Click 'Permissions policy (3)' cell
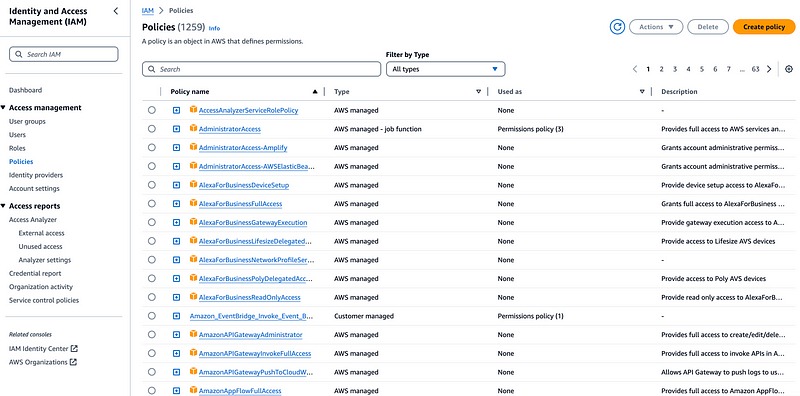Screen dimensions: 800x396 pos(530,129)
